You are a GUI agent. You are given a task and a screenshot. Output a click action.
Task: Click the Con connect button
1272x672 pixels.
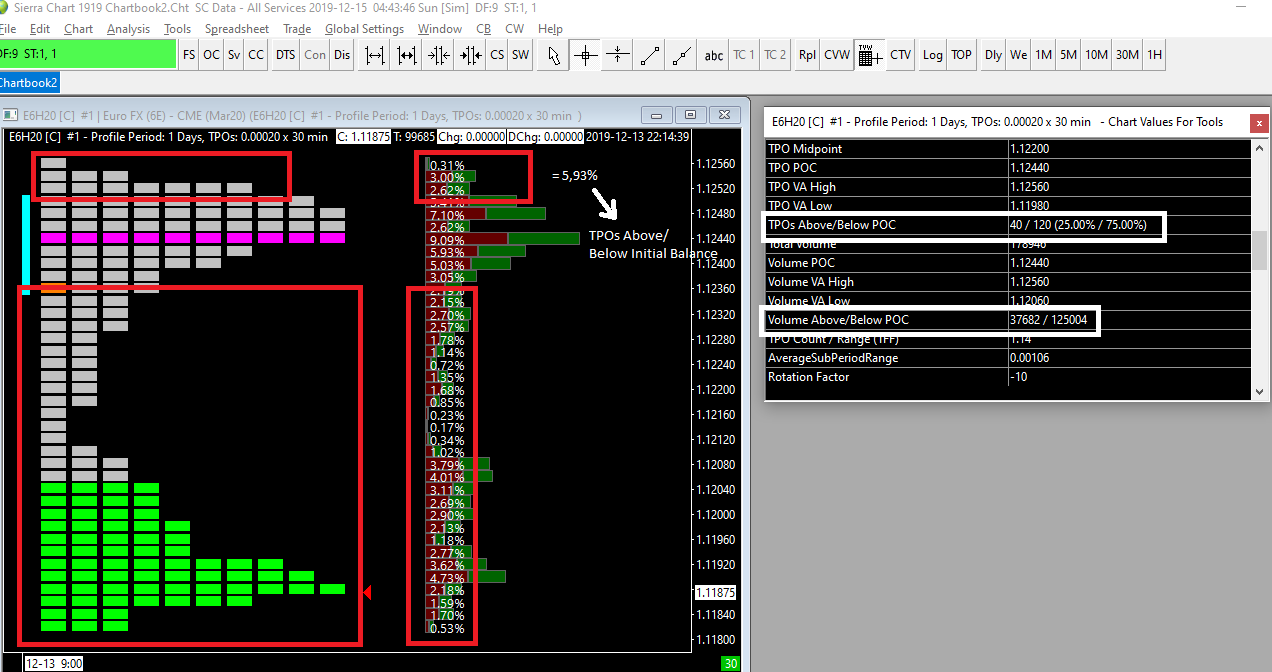coord(315,55)
